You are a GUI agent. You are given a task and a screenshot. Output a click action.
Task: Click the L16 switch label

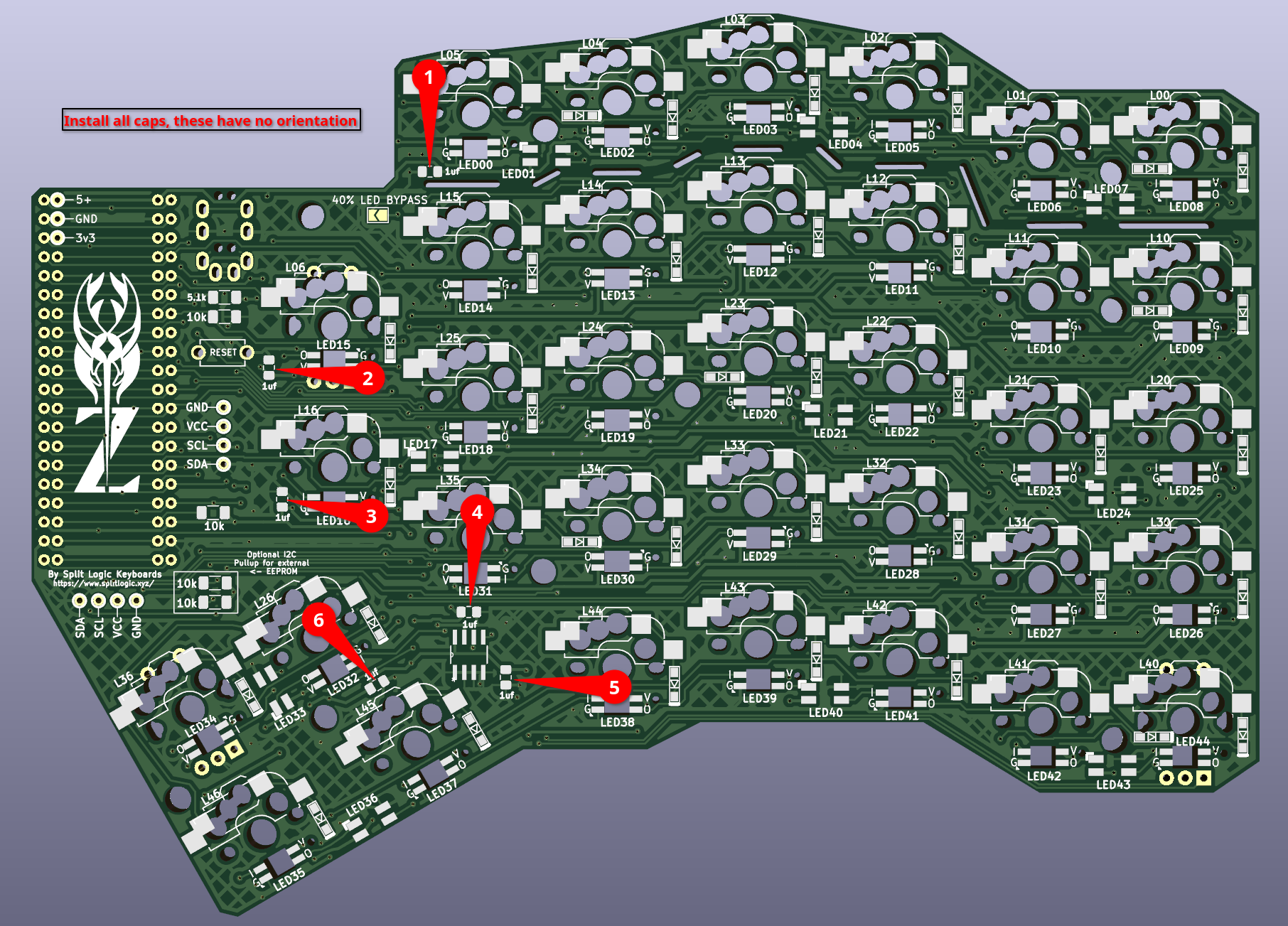coord(308,410)
